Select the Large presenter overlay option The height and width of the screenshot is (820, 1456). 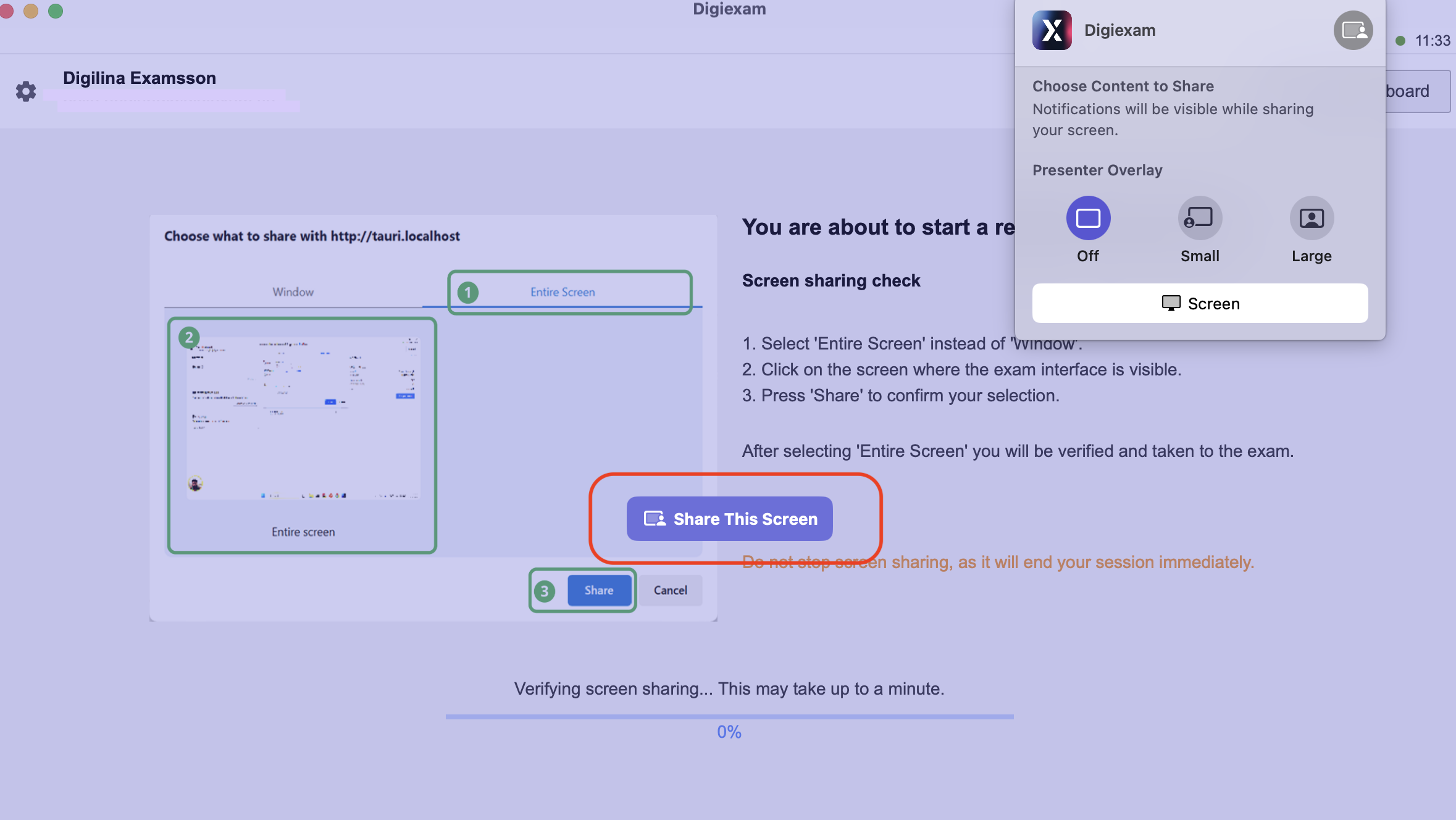coord(1312,218)
